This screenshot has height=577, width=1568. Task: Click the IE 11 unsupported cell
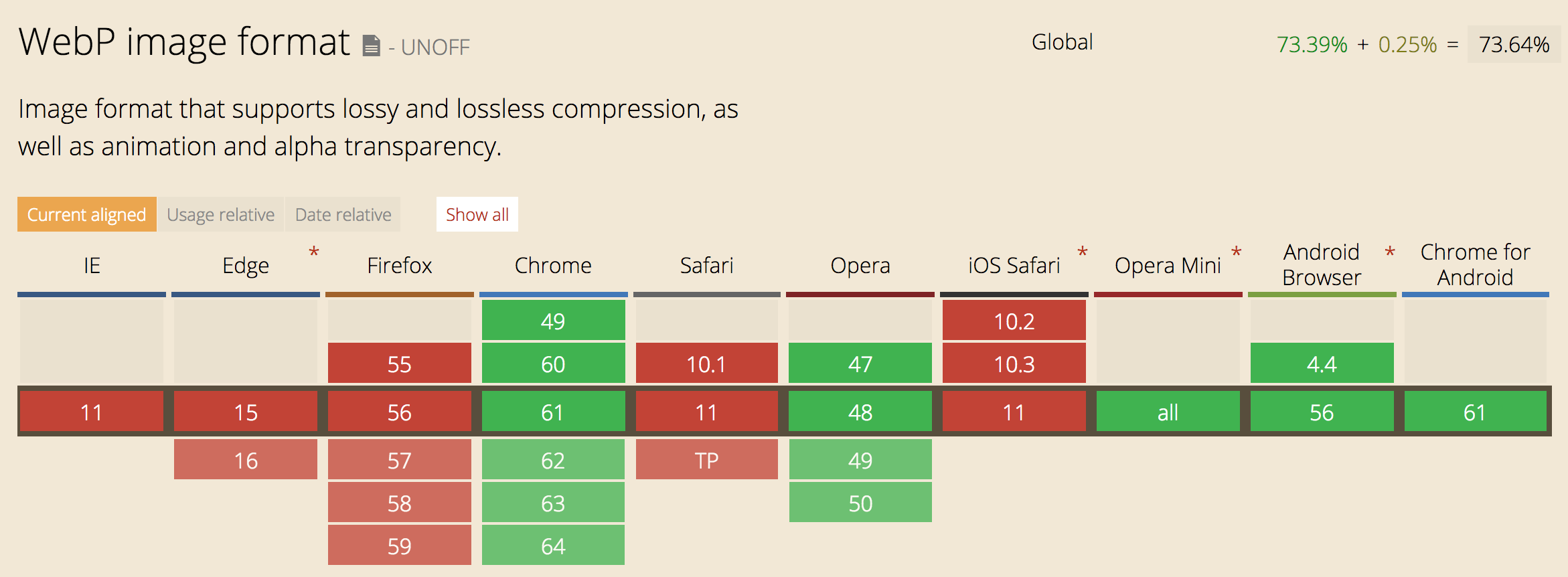[92, 411]
